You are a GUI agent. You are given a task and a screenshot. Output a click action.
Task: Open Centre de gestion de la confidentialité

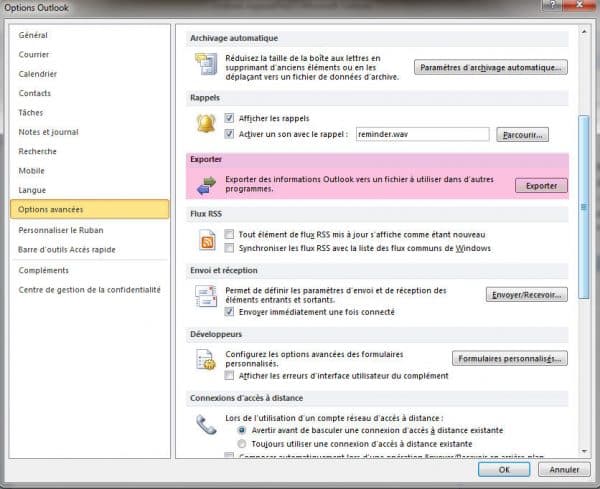point(89,289)
